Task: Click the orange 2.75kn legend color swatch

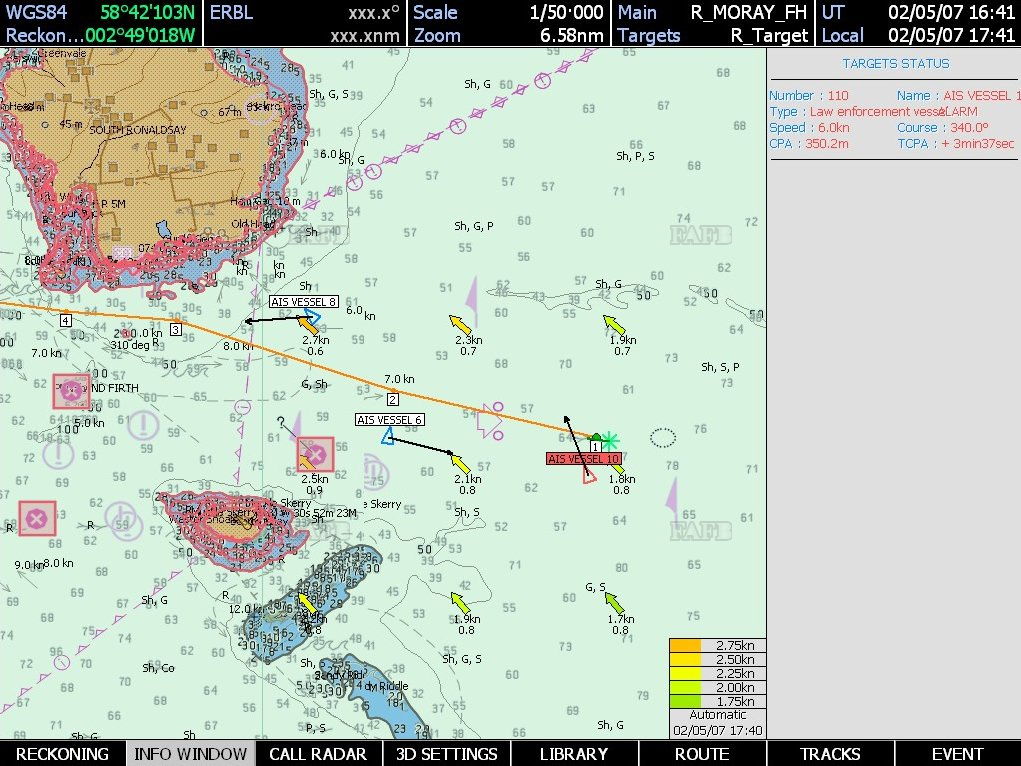Action: coord(685,645)
